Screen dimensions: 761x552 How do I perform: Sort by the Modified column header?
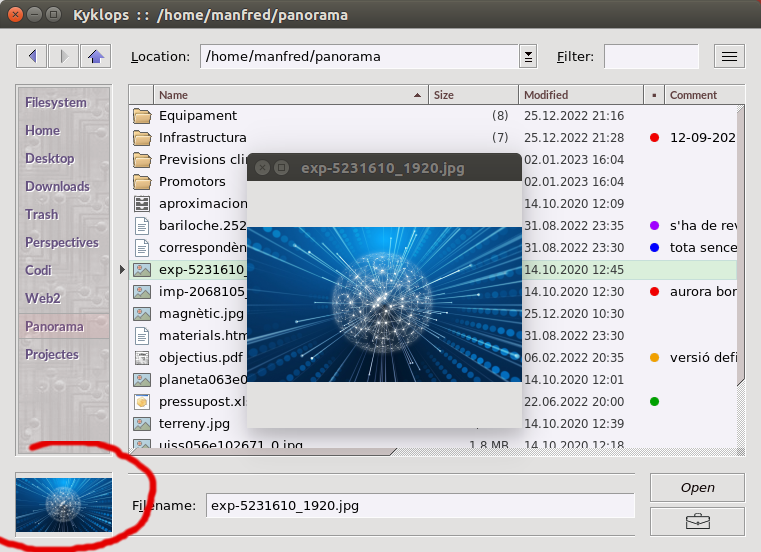coord(580,95)
